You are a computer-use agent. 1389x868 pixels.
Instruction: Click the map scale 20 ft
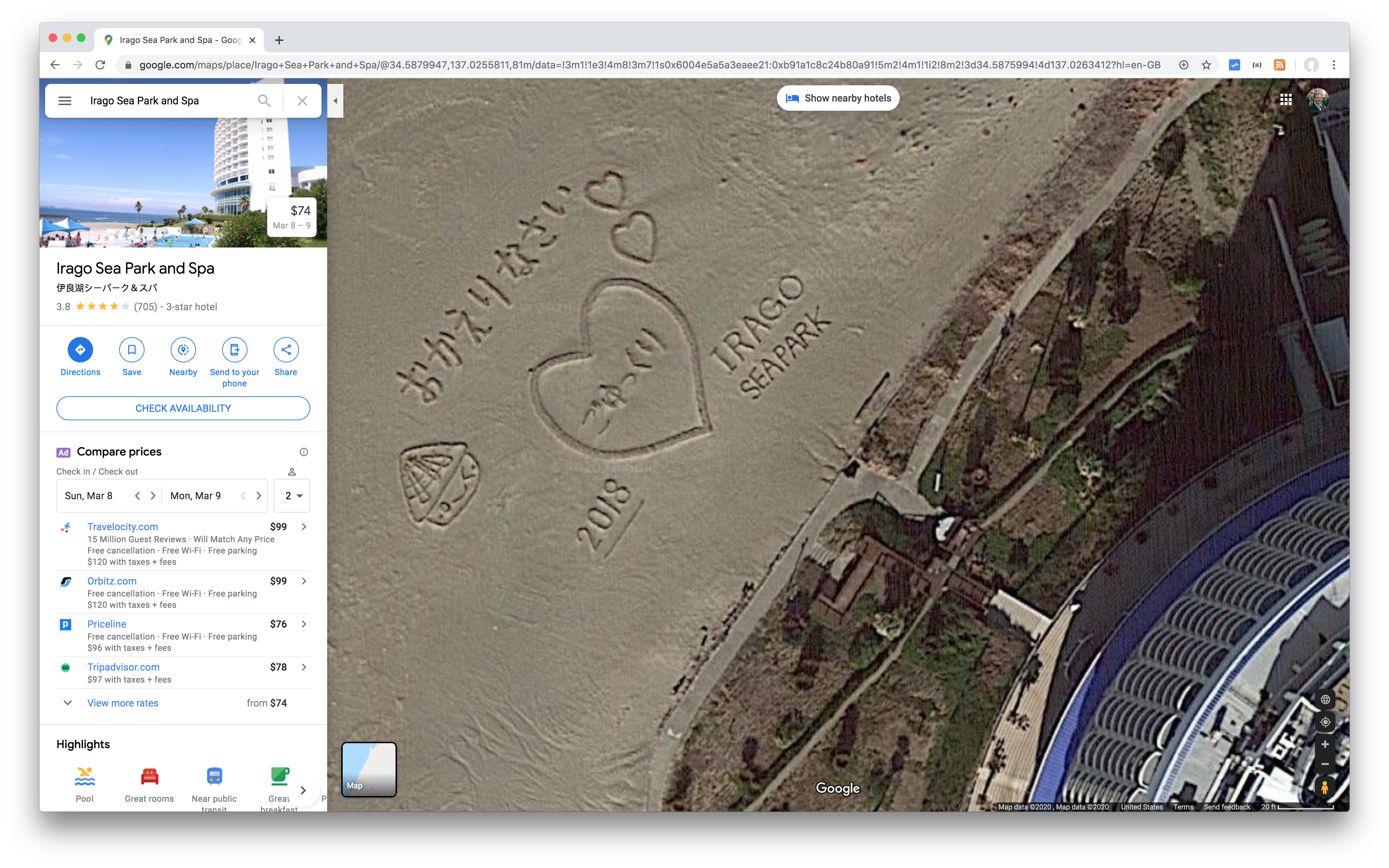coord(1297,807)
